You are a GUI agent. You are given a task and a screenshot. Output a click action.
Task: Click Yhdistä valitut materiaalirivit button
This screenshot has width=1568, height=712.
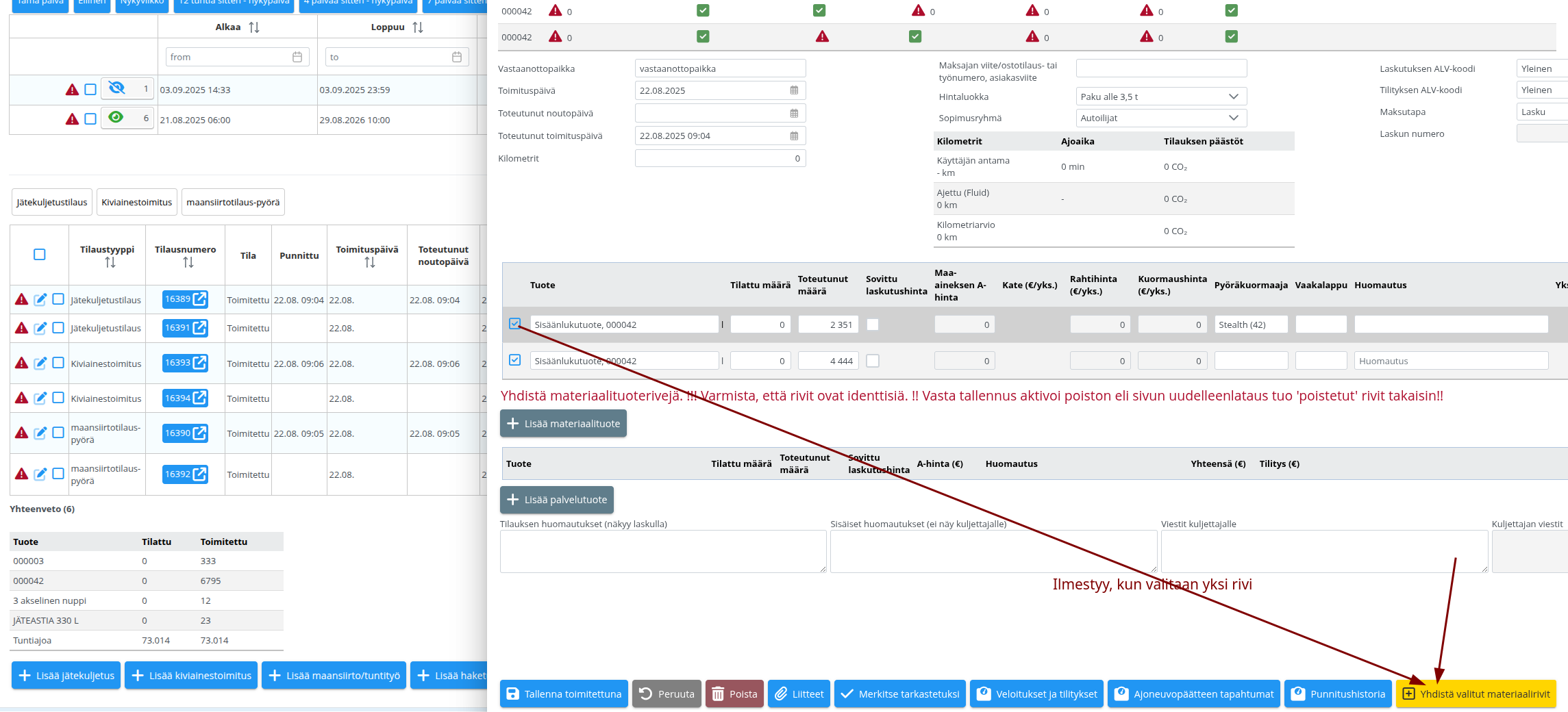[1476, 694]
